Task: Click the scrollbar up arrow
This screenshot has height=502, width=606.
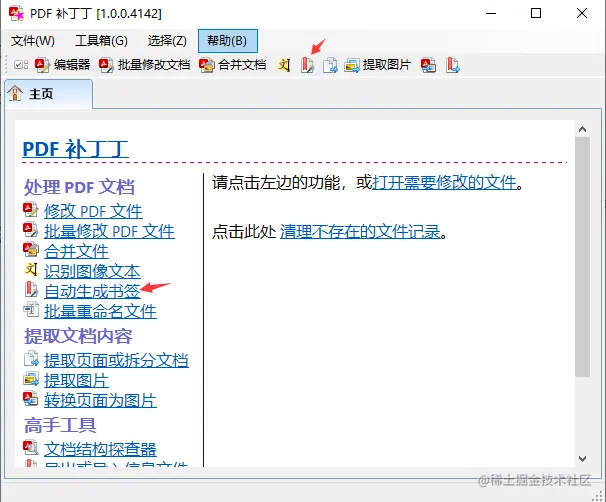Action: click(582, 129)
